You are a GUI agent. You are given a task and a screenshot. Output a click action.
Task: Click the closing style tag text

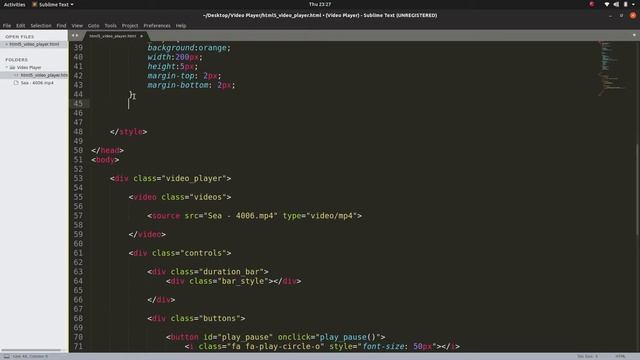(x=129, y=132)
